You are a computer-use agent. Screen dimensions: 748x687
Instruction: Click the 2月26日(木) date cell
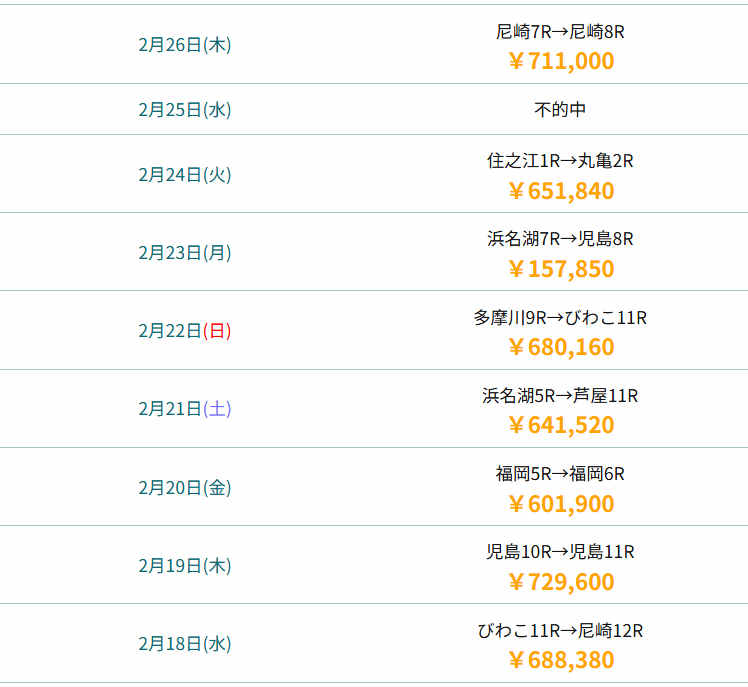pos(185,45)
